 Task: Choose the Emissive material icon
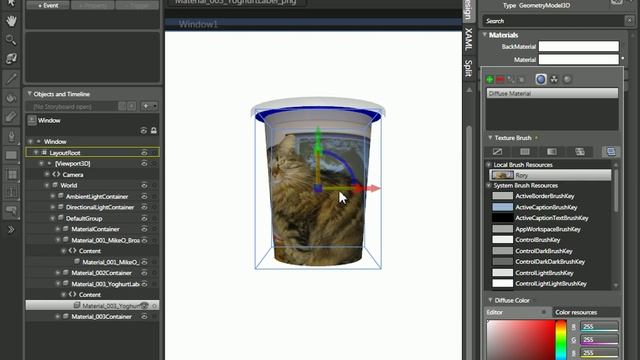point(554,79)
